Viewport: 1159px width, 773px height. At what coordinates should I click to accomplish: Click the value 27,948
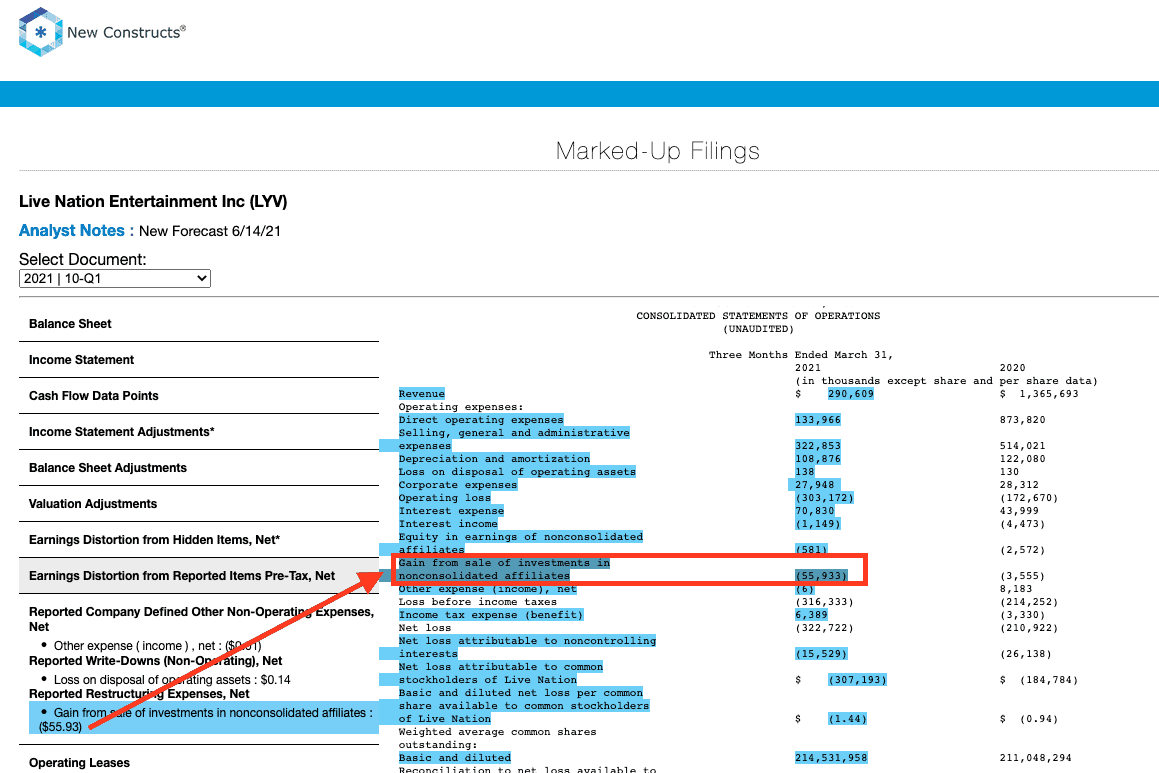(814, 485)
